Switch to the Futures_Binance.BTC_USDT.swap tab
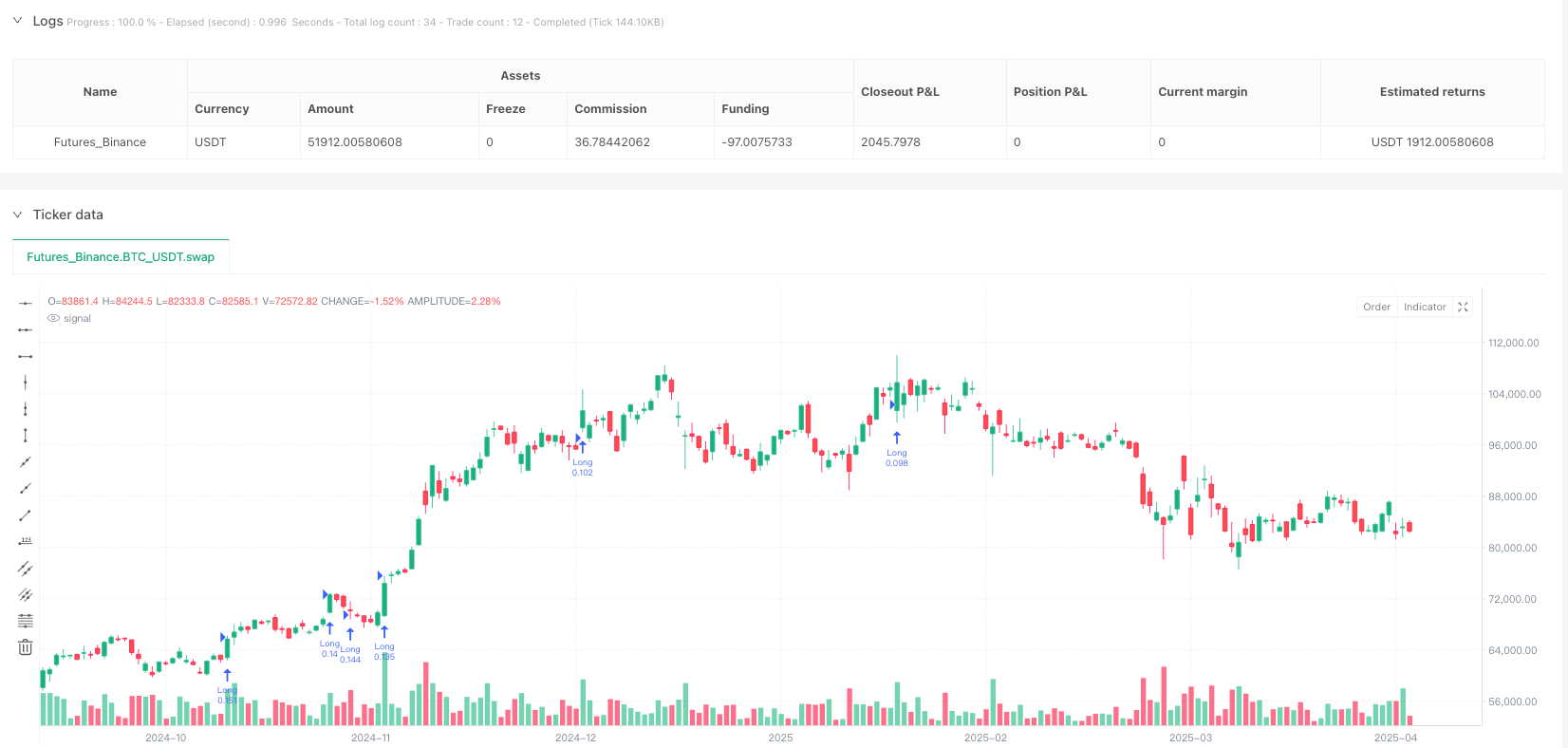 [x=121, y=257]
